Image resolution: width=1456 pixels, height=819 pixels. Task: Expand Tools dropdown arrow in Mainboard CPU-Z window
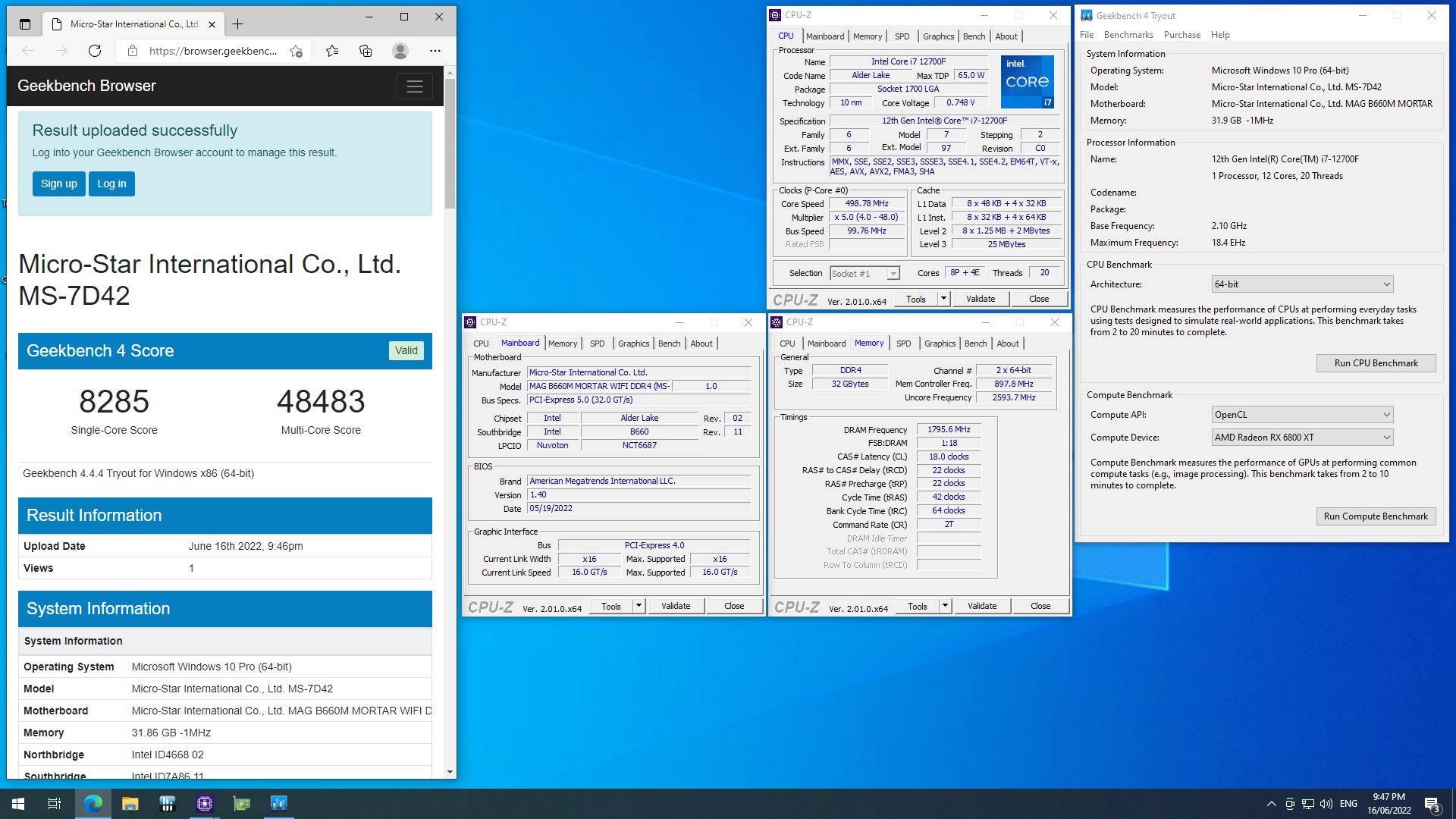(639, 606)
